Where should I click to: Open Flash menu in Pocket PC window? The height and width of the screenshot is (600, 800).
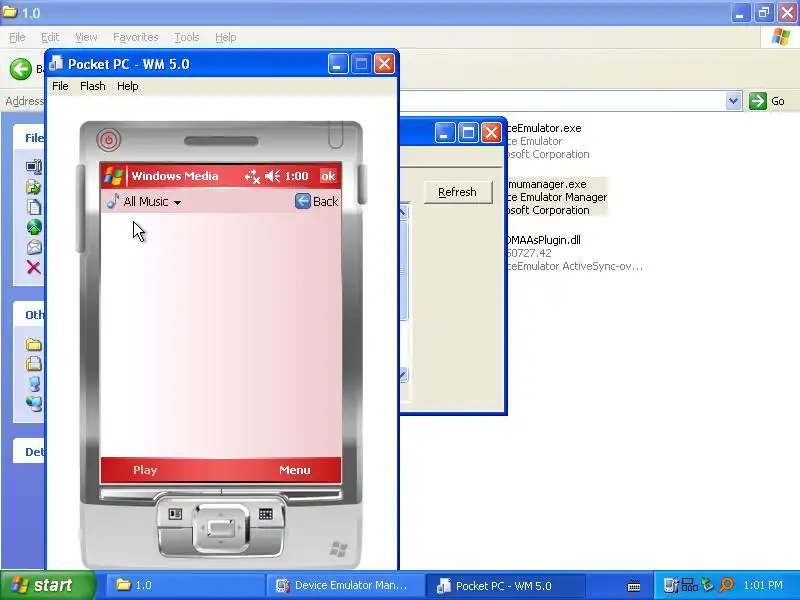[93, 86]
